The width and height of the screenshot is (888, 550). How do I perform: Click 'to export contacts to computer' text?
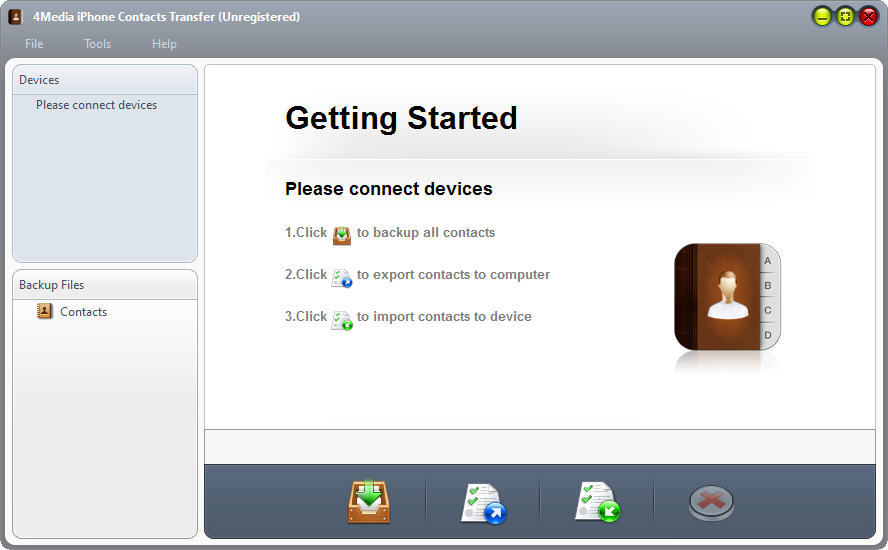click(453, 274)
